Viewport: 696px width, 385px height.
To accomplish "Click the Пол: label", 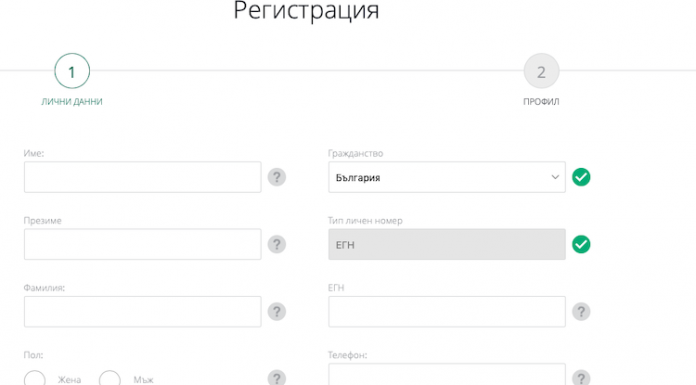I will pos(33,355).
